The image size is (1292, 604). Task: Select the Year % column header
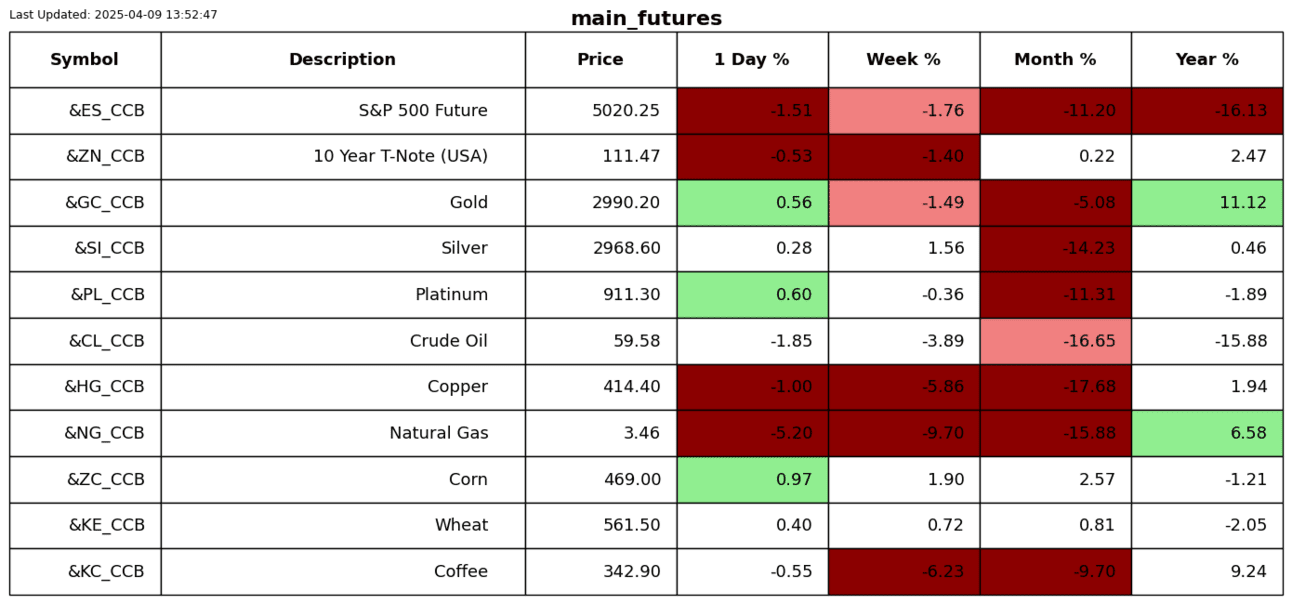click(x=1207, y=60)
